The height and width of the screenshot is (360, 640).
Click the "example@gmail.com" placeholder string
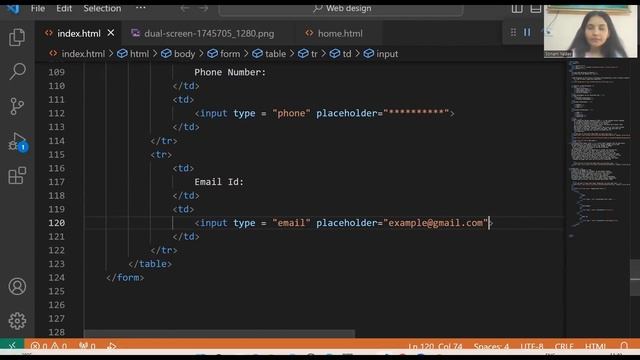436,223
